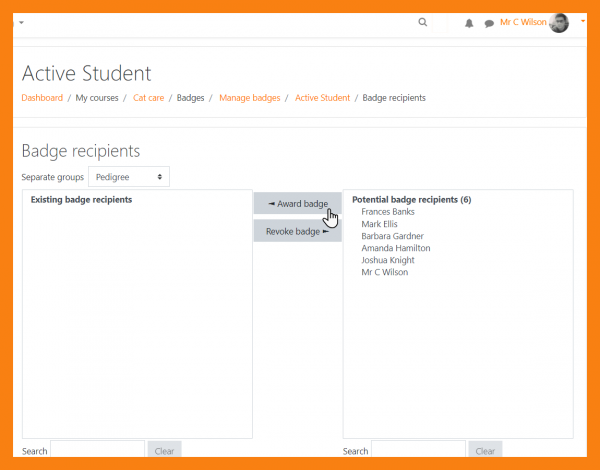This screenshot has width=600, height=470.
Task: Select Mark Ellis in potential recipients list
Action: point(379,224)
